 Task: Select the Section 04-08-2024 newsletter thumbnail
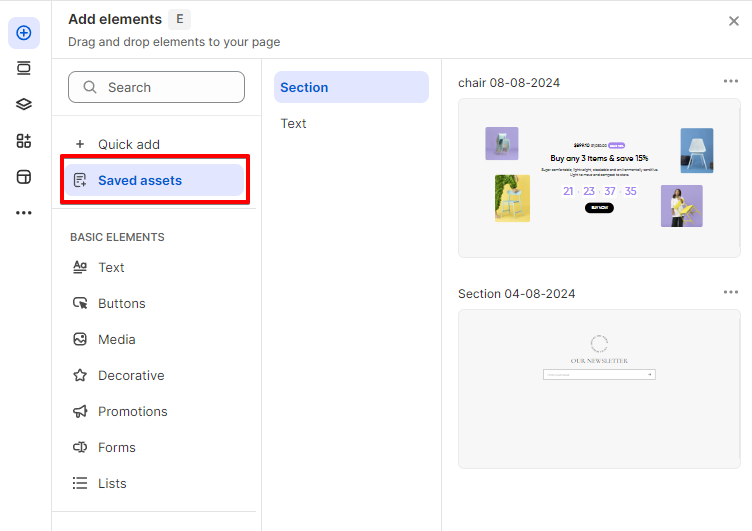point(599,389)
